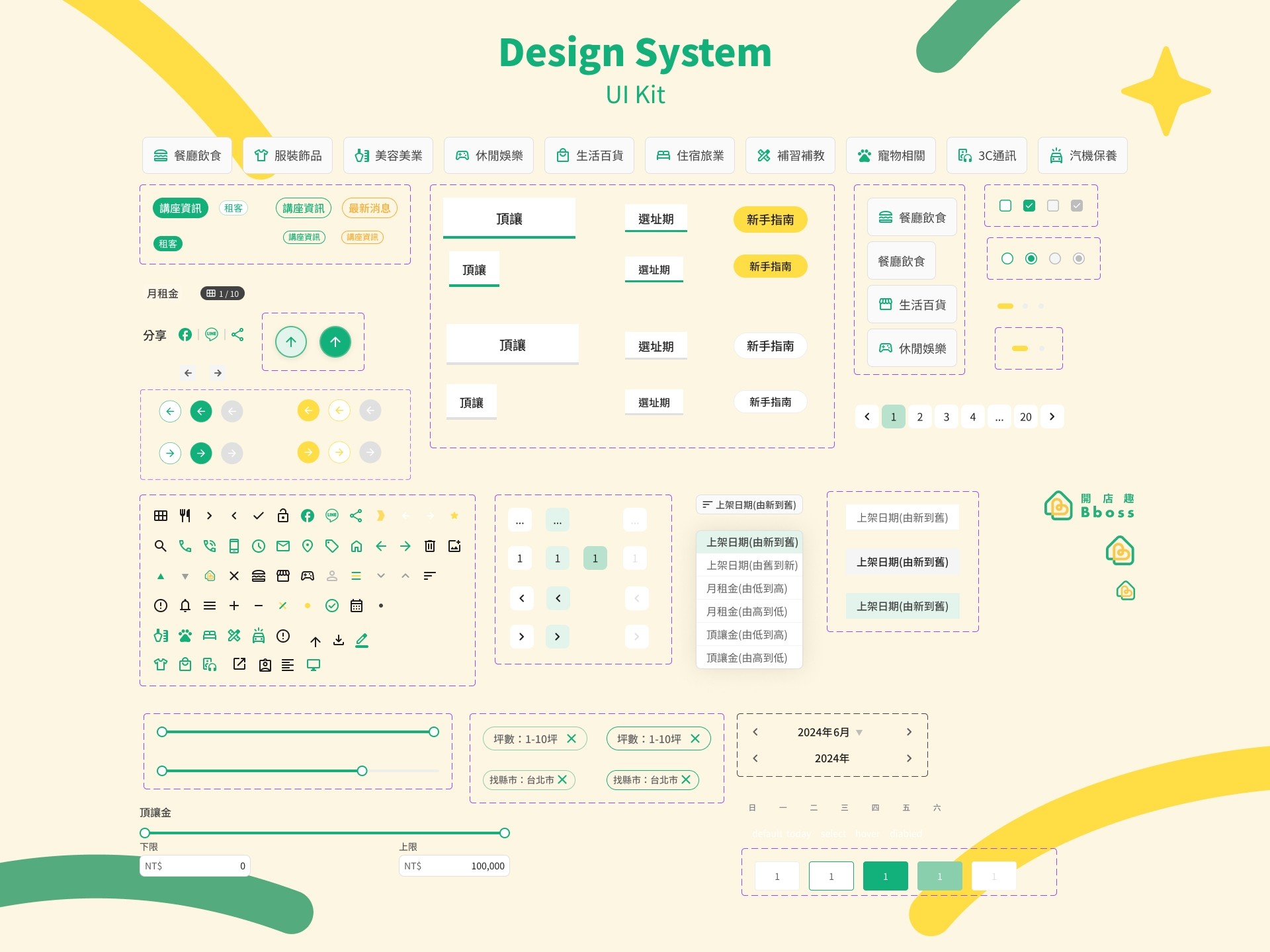Screen dimensions: 1270x952
Task: Expand the 2024年6月 month dropdown triangle
Action: 859,733
